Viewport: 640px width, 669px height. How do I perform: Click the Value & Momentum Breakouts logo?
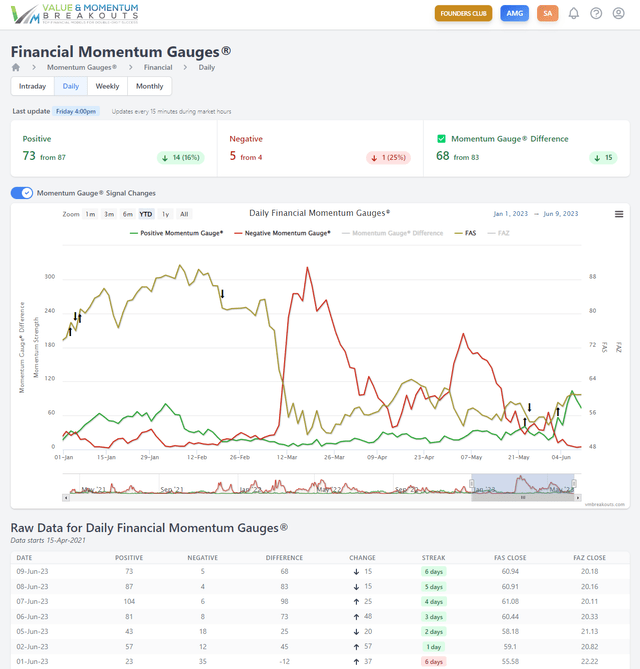(75, 14)
